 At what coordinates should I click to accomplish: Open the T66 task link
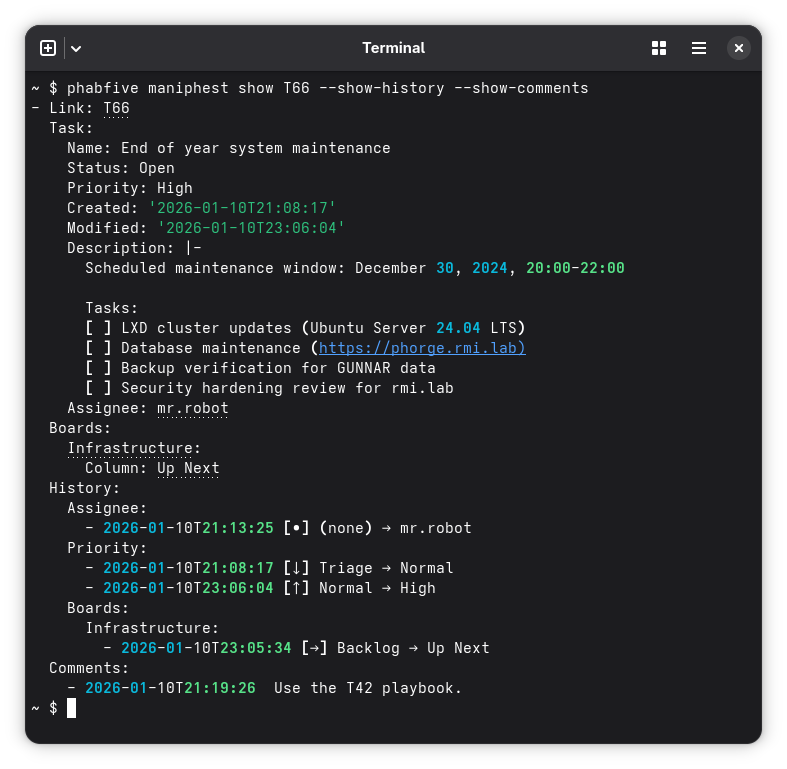tap(116, 108)
